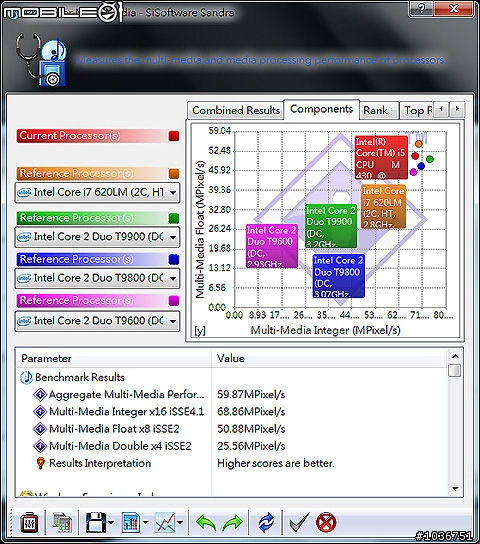Open the partially visible Top tab
This screenshot has height=544, width=480.
click(417, 111)
